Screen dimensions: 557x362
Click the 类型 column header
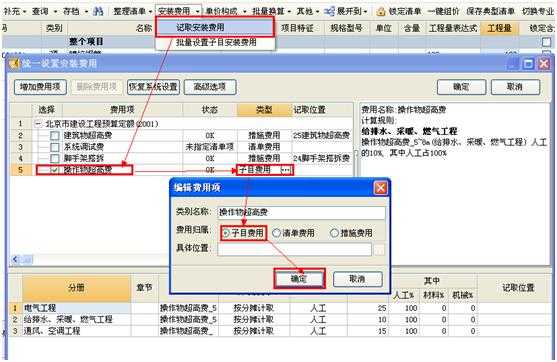pos(264,110)
